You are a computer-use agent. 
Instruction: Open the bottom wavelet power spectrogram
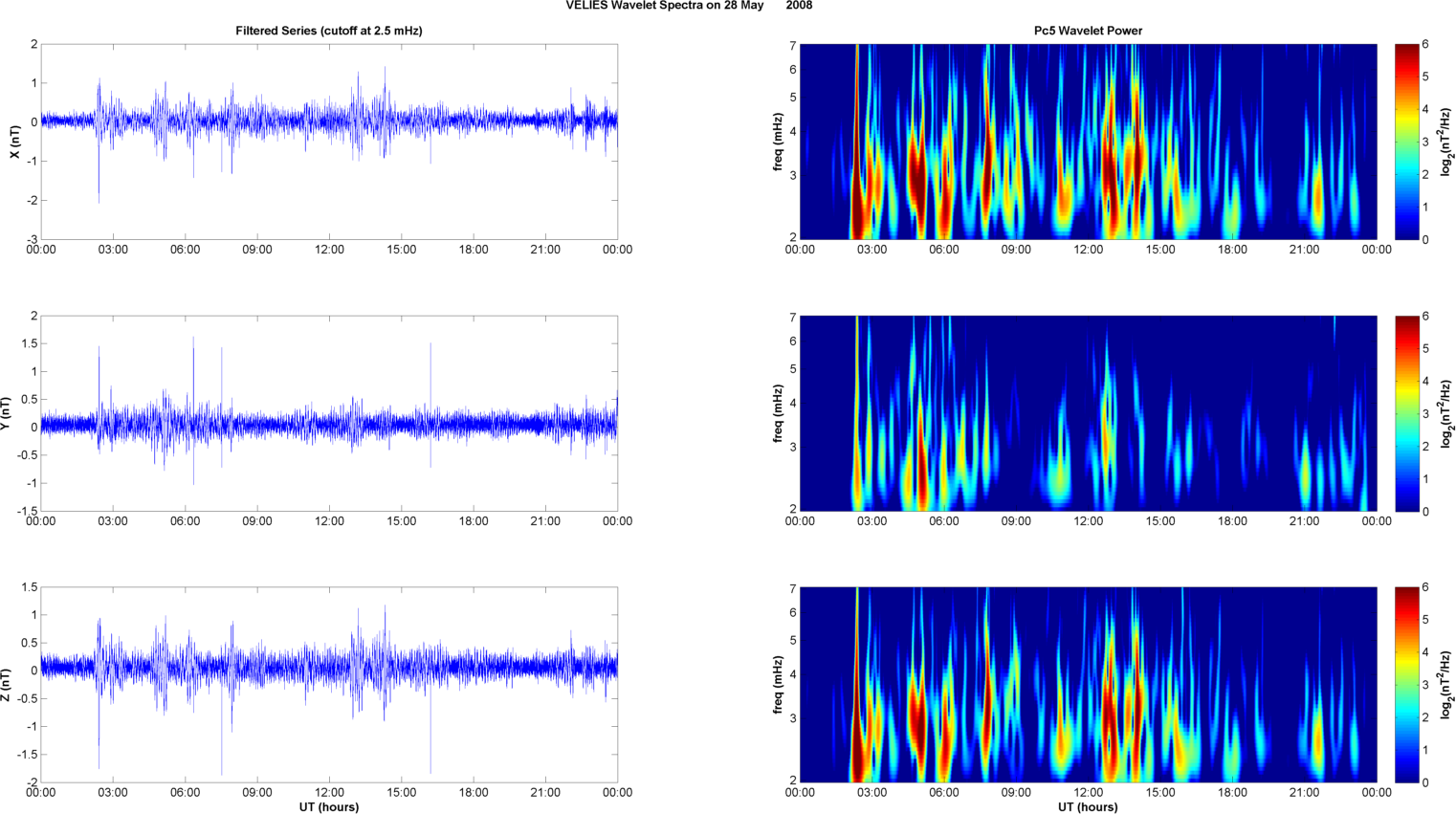(x=1088, y=685)
